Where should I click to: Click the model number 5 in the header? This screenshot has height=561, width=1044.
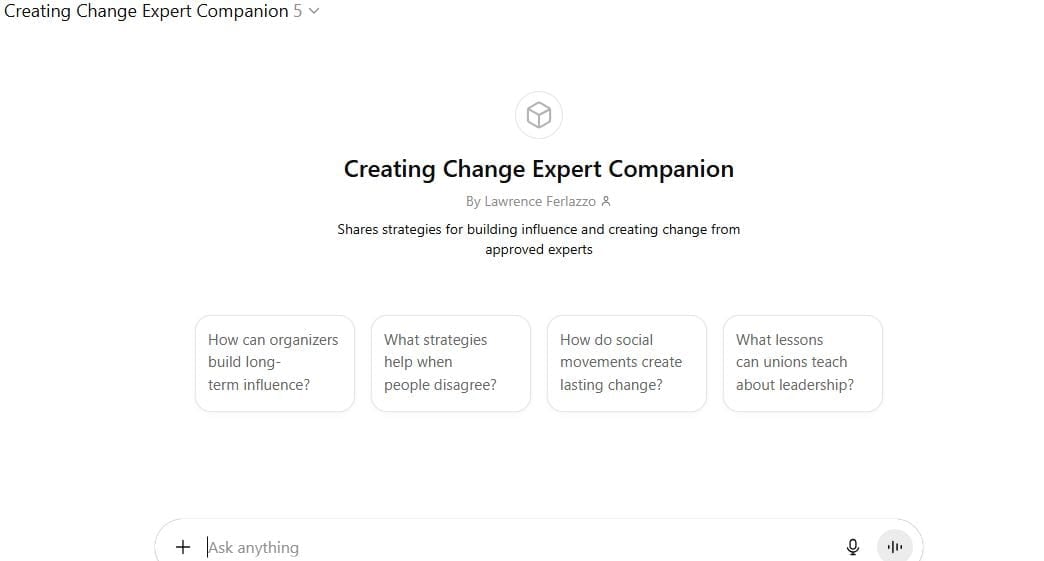click(298, 11)
